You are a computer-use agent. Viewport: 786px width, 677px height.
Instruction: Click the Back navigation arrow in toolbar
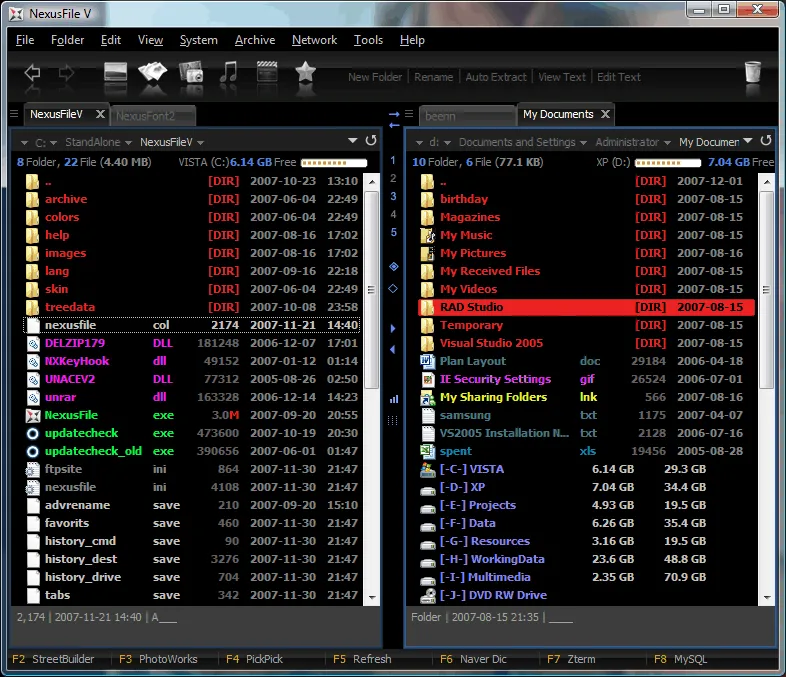point(32,73)
